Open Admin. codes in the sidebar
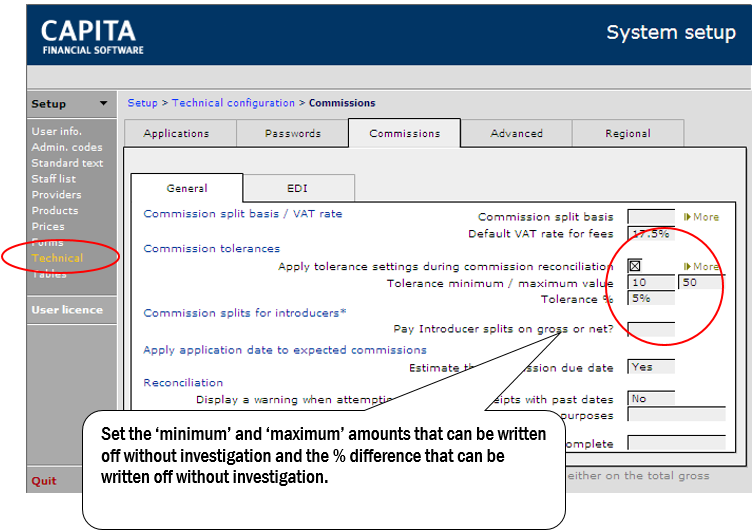753x532 pixels. 67,147
